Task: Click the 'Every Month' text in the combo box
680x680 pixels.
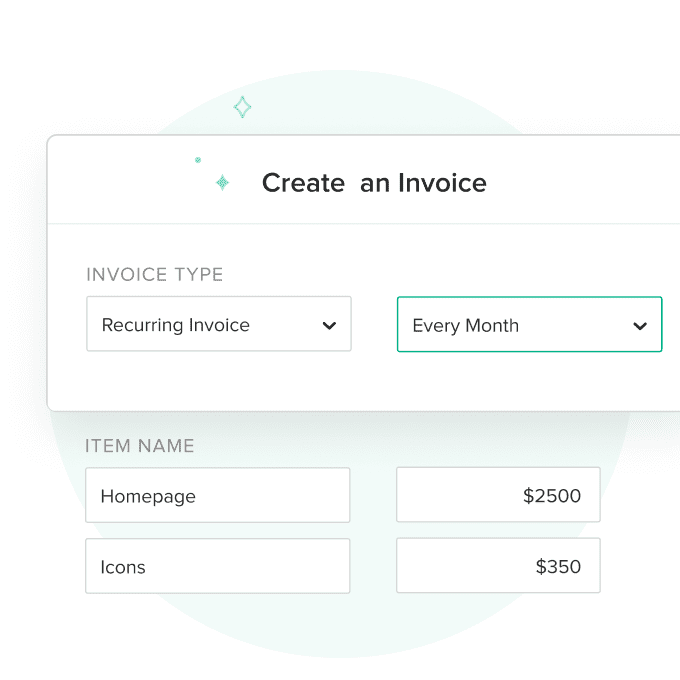Action: pos(465,325)
